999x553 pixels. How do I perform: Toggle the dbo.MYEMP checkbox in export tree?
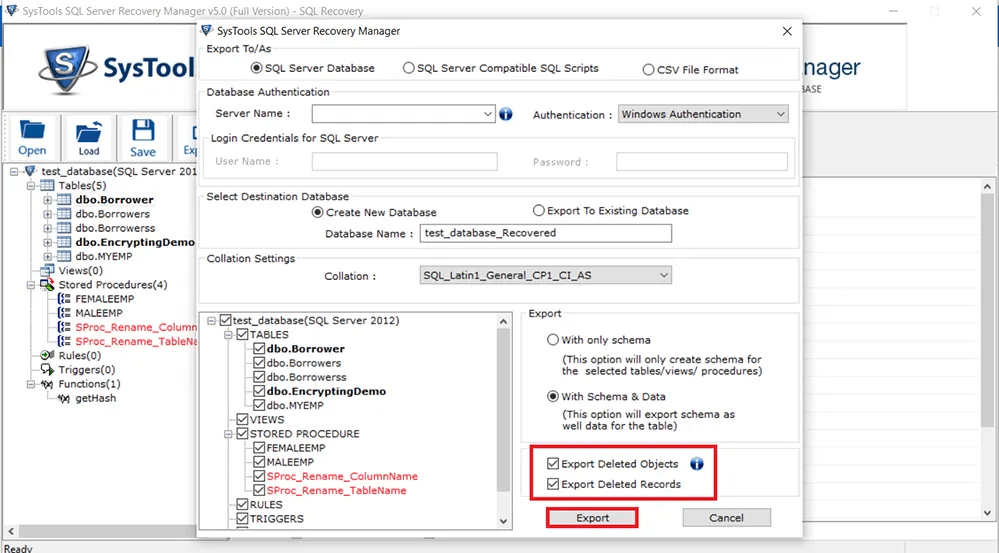point(259,405)
